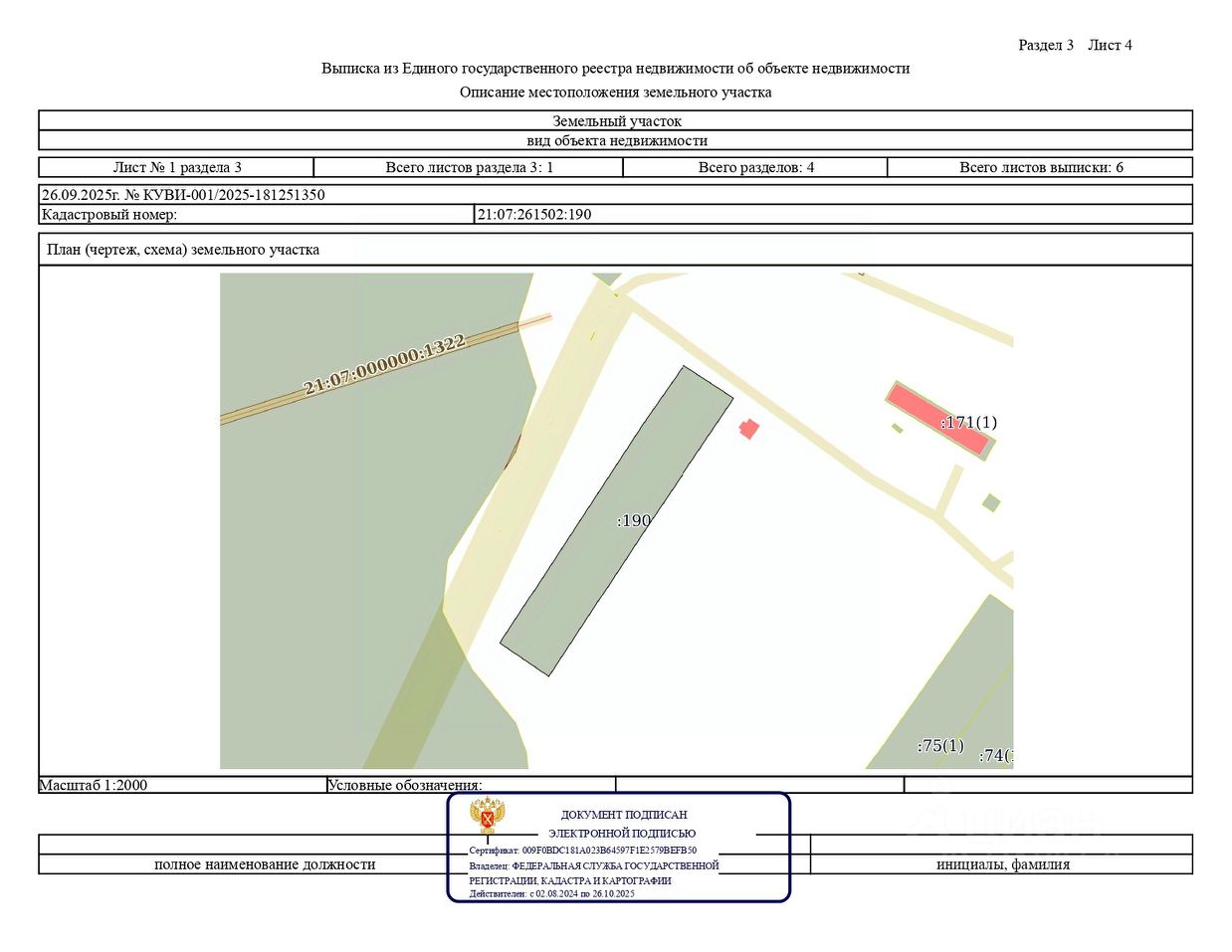Viewport: 1232px width, 952px height.
Task: Select the cell 'Лист № 1 раздела 3'
Action: 177,167
